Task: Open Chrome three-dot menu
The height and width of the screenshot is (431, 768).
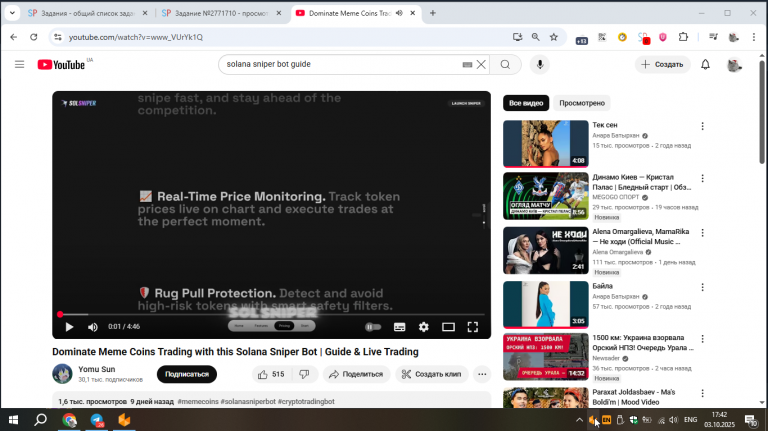Action: pyautogui.click(x=754, y=37)
